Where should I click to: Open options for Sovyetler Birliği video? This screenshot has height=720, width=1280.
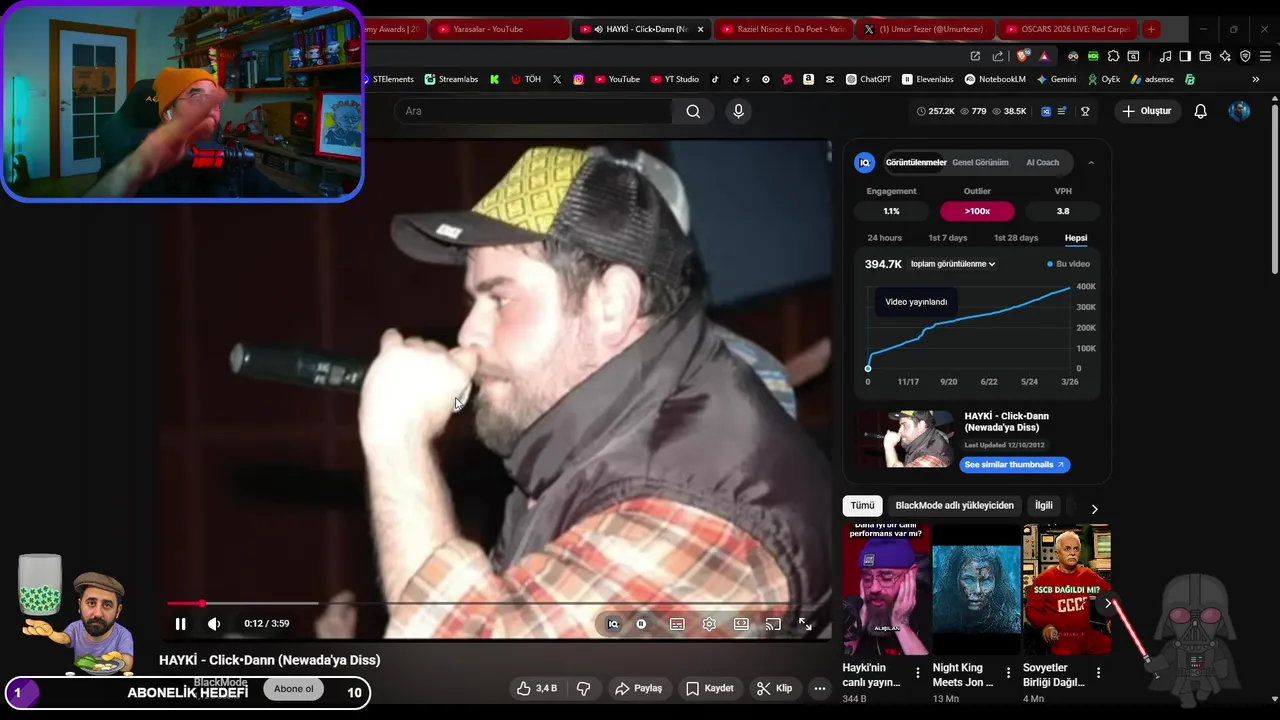(x=1098, y=673)
